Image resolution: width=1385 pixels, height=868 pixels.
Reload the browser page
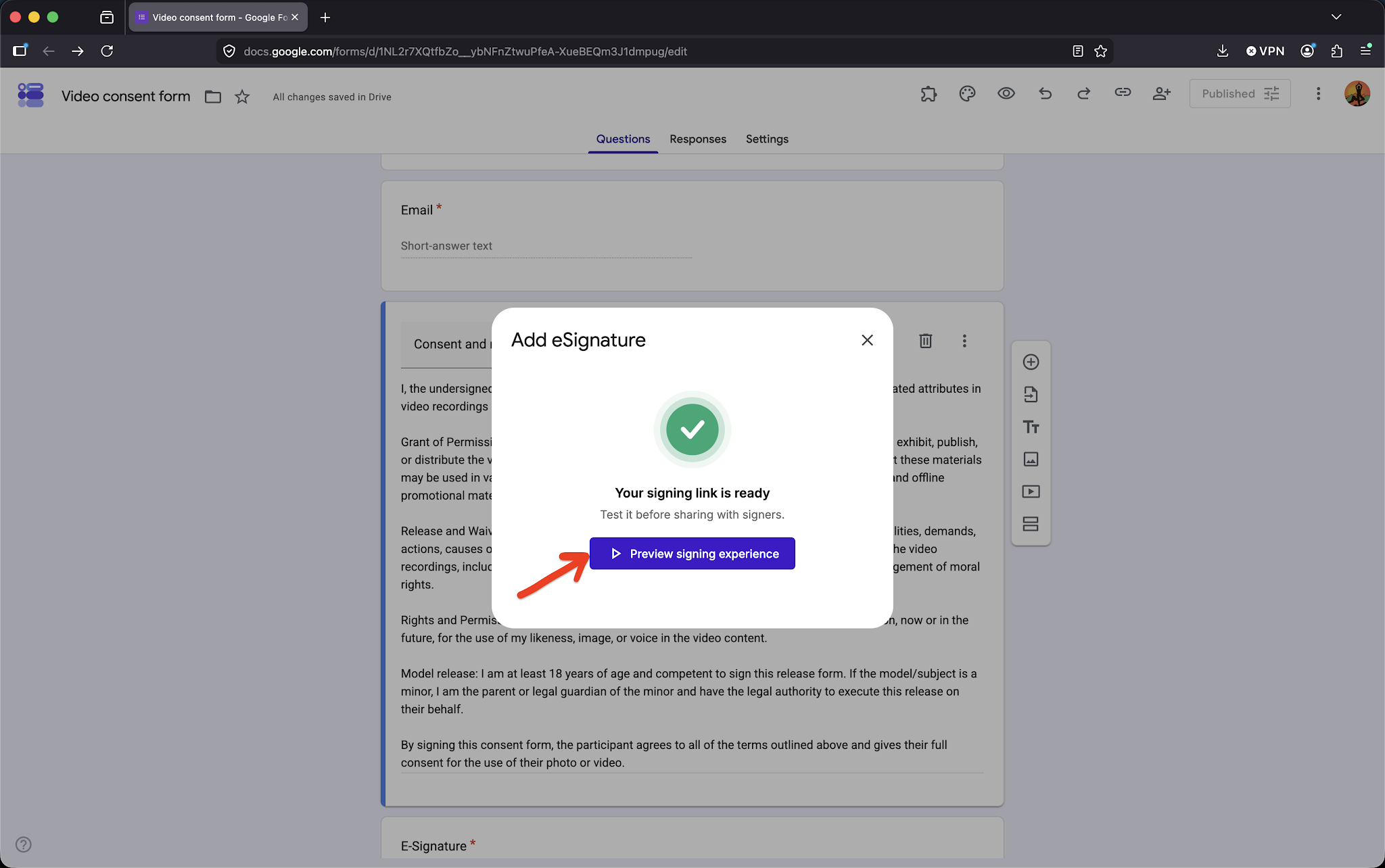point(107,51)
